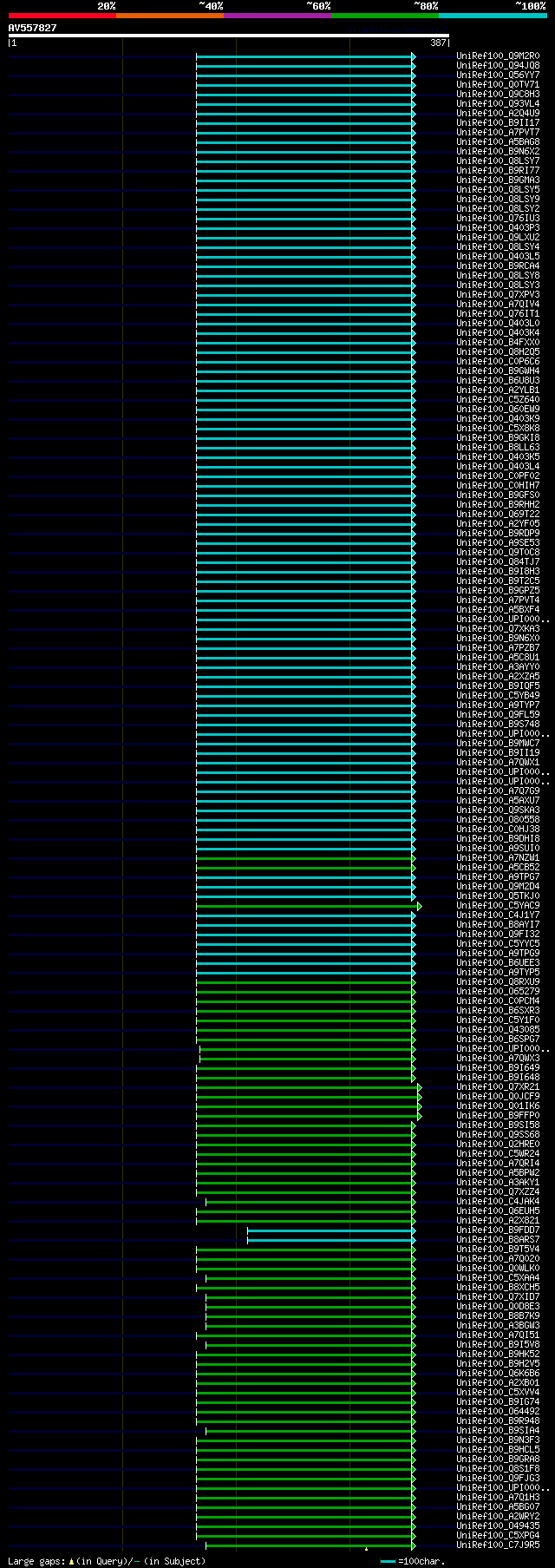
Task: Select the query name AV557827
Action: coord(33,28)
